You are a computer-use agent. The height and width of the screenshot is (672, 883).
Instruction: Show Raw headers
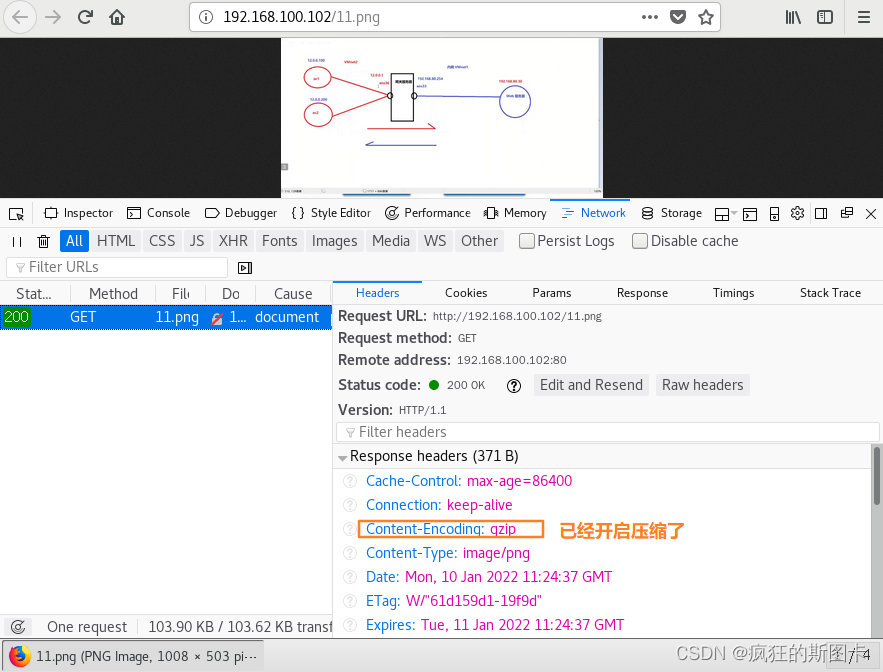[702, 385]
